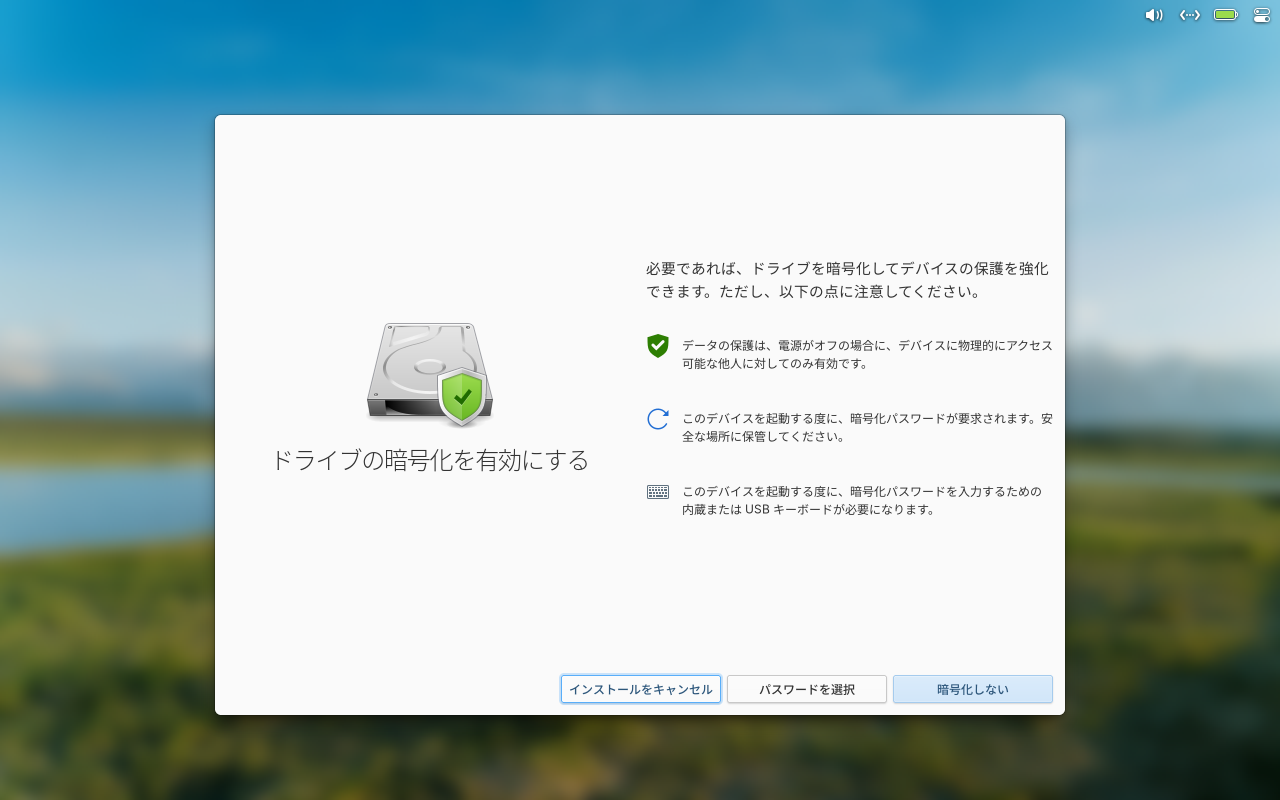Click the インストールをキャンセル button
Screen dimensions: 1280x800
(x=641, y=689)
